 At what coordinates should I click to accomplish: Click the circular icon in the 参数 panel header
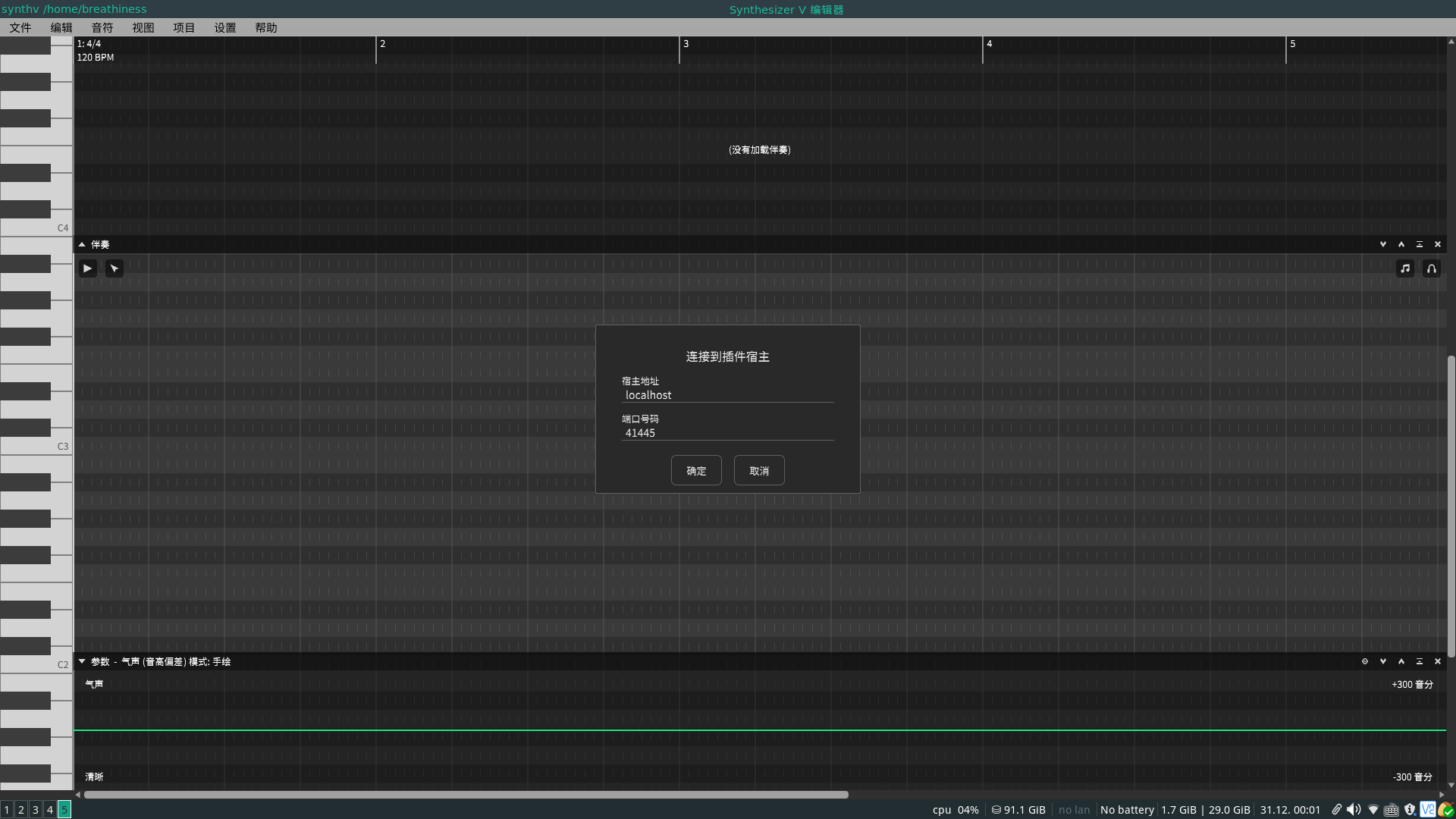point(1365,661)
